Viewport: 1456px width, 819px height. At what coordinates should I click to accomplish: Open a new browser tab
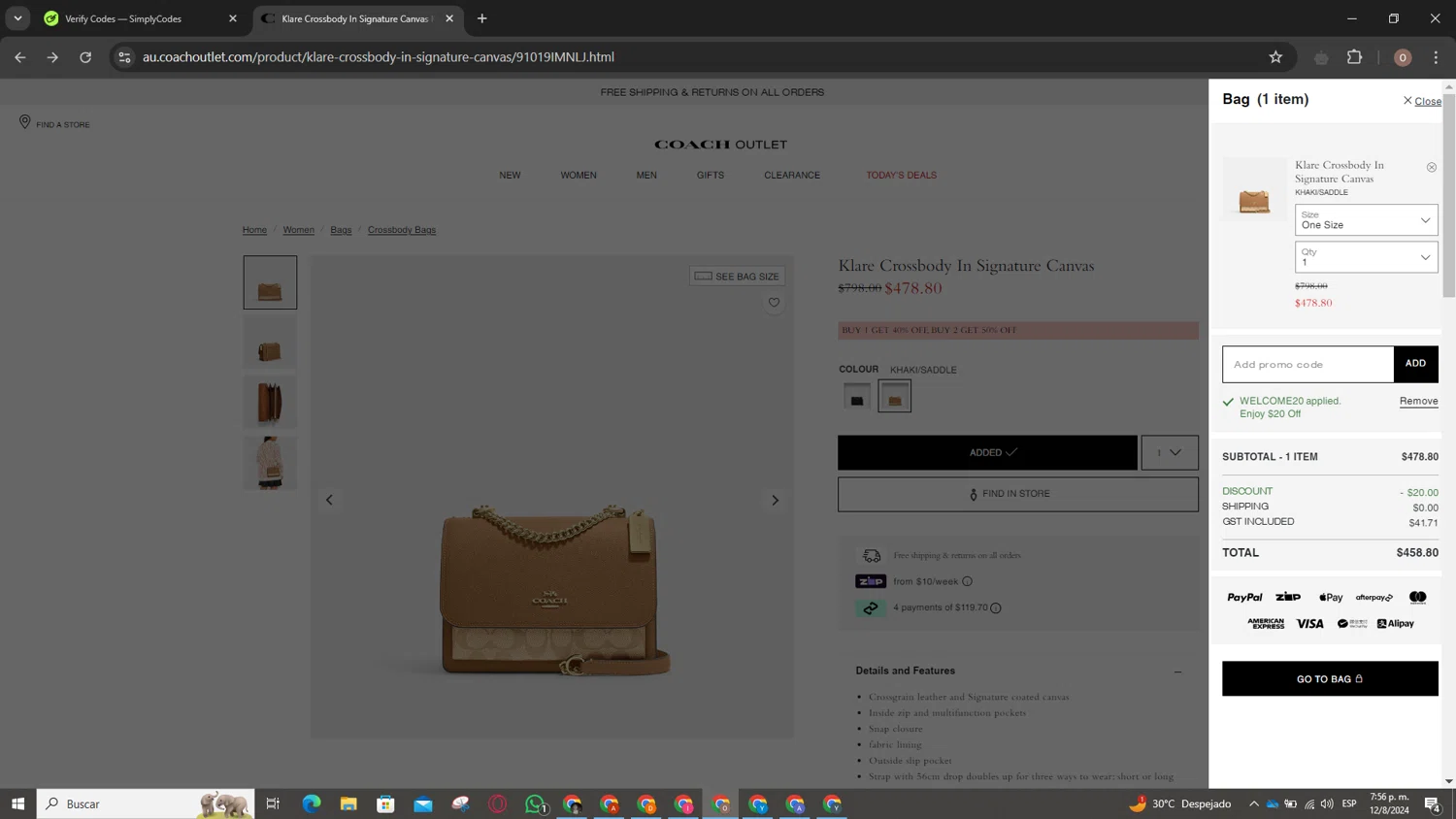(482, 18)
